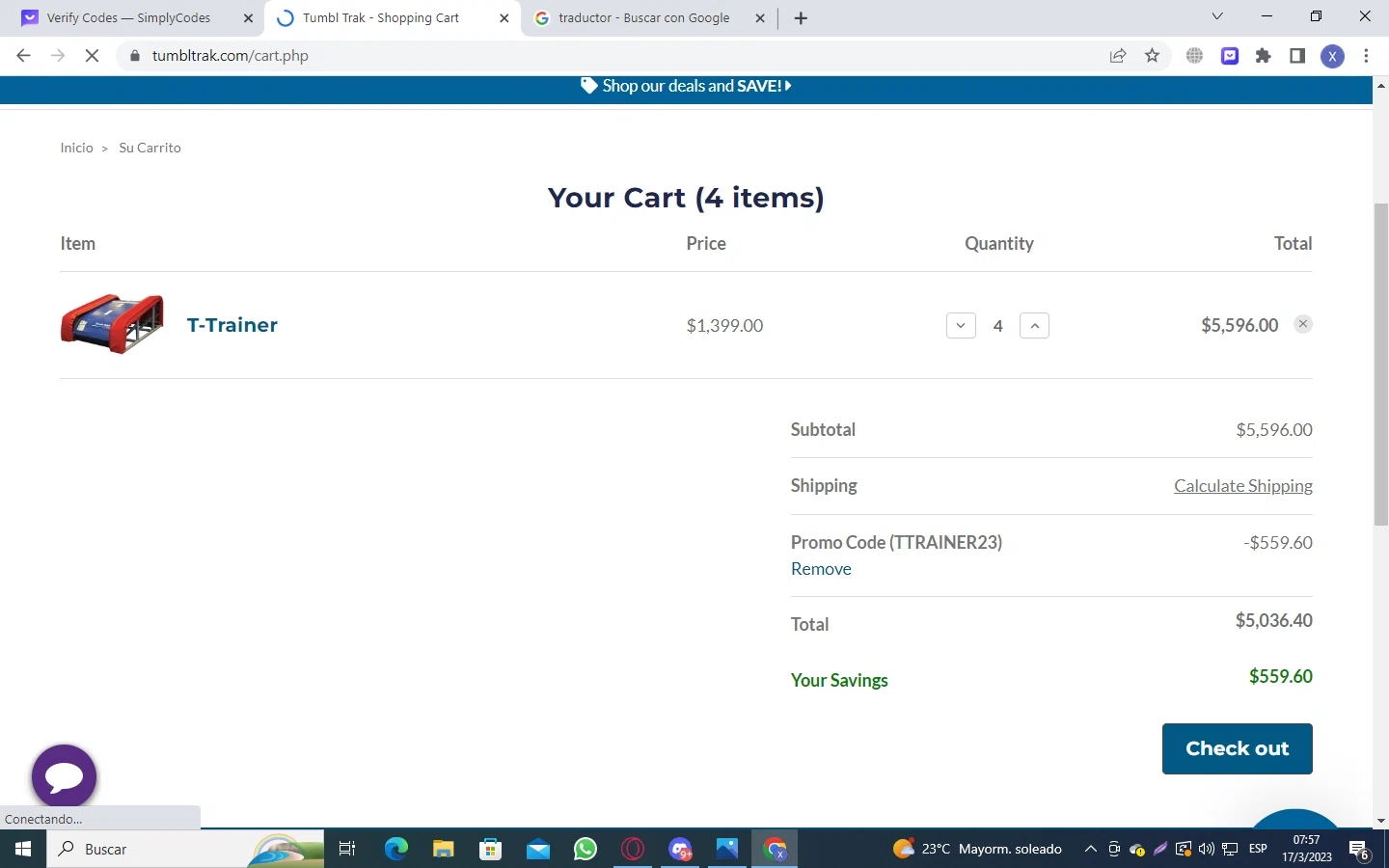Show hidden system tray icons
The image size is (1389, 868).
coord(1090,849)
